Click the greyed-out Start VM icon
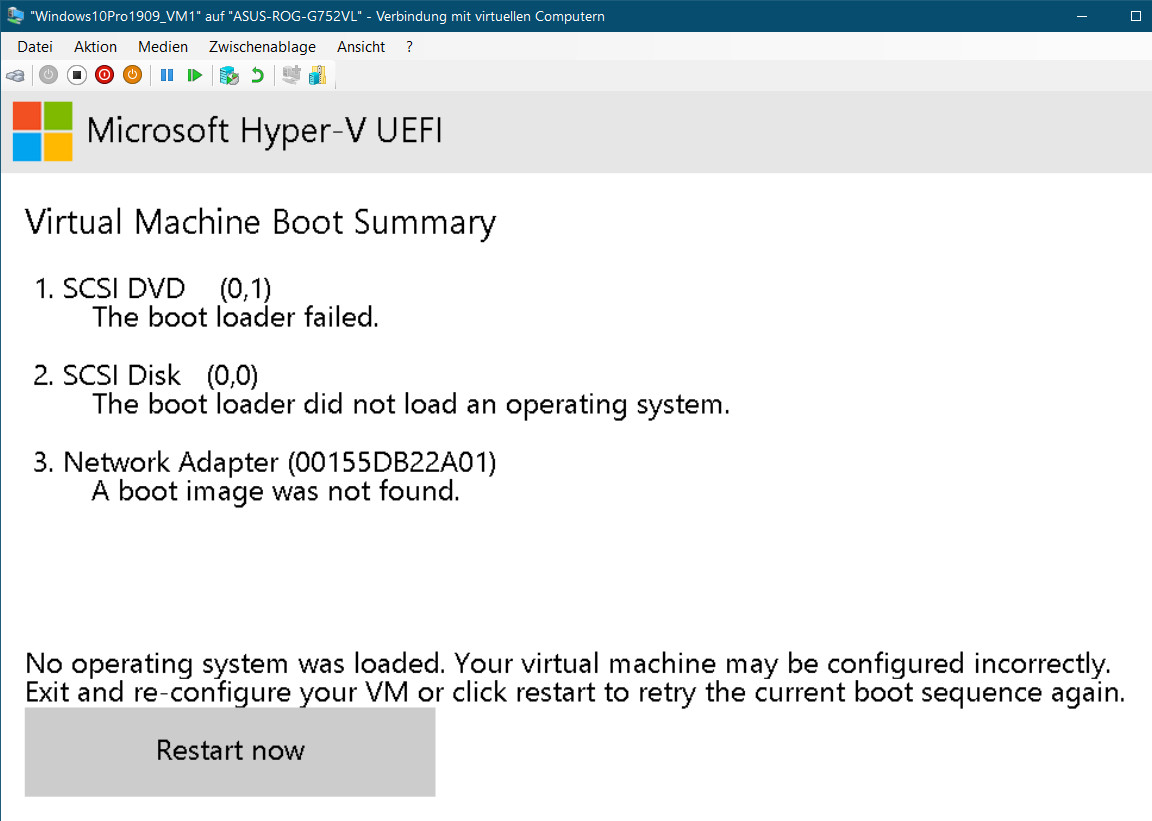 tap(48, 75)
